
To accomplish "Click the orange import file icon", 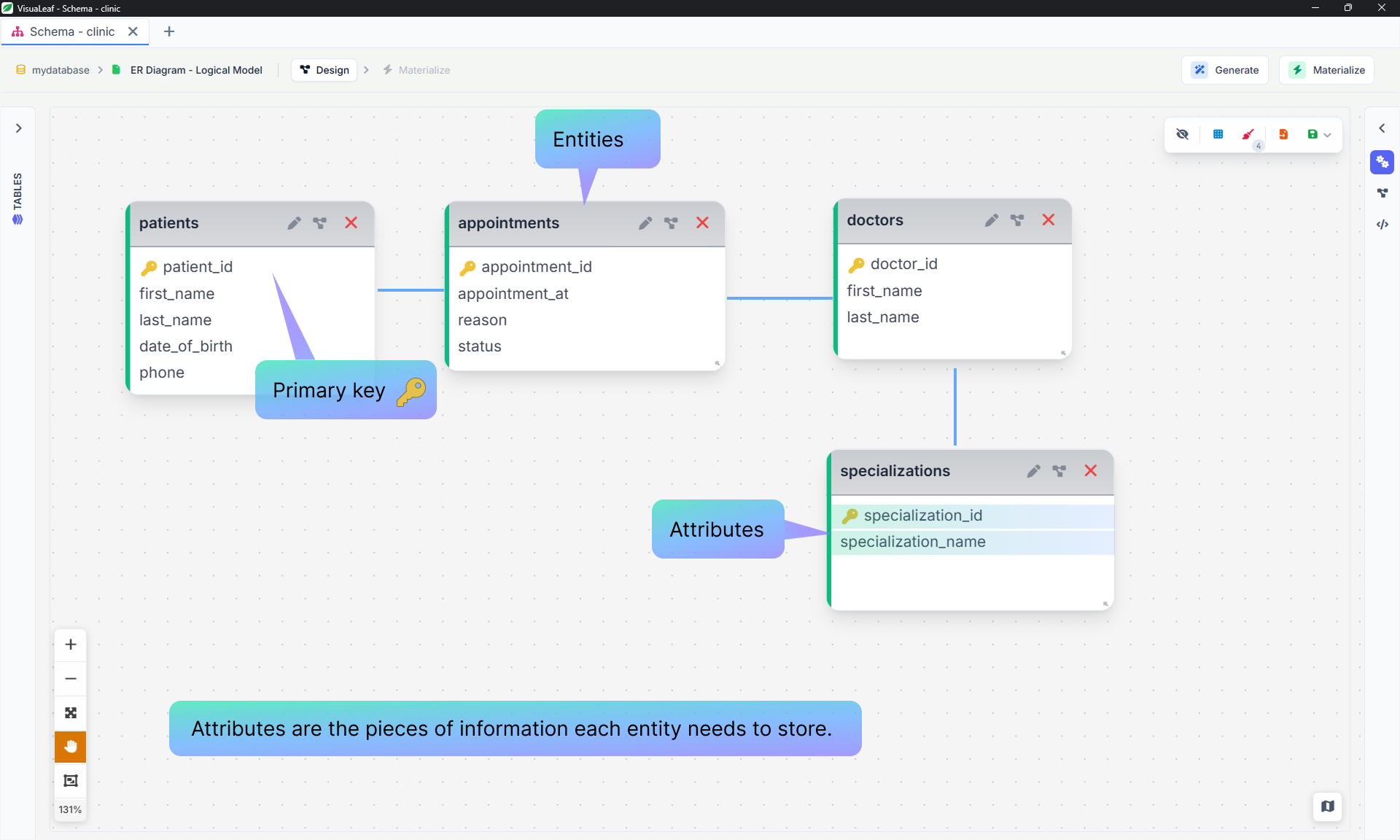I will coord(1283,134).
